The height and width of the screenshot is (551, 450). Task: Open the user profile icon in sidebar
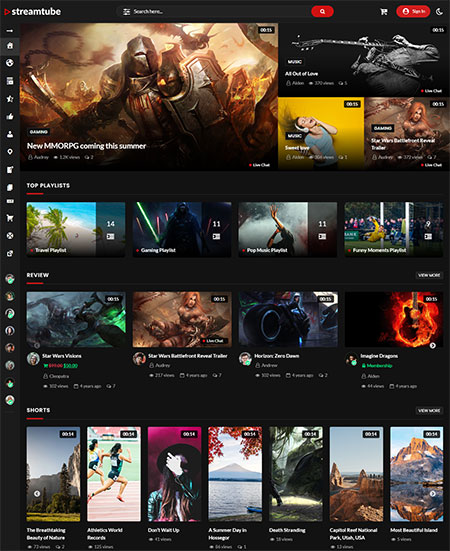coord(10,134)
